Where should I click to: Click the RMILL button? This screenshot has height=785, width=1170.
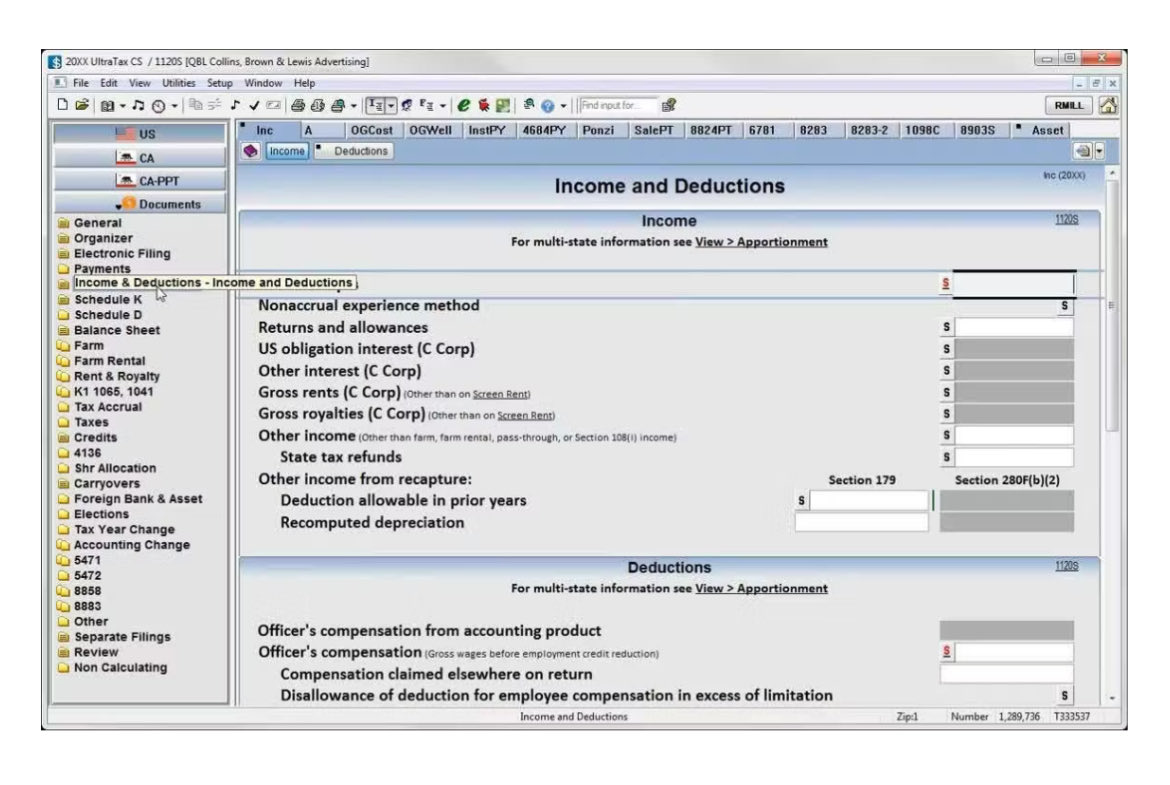1069,105
